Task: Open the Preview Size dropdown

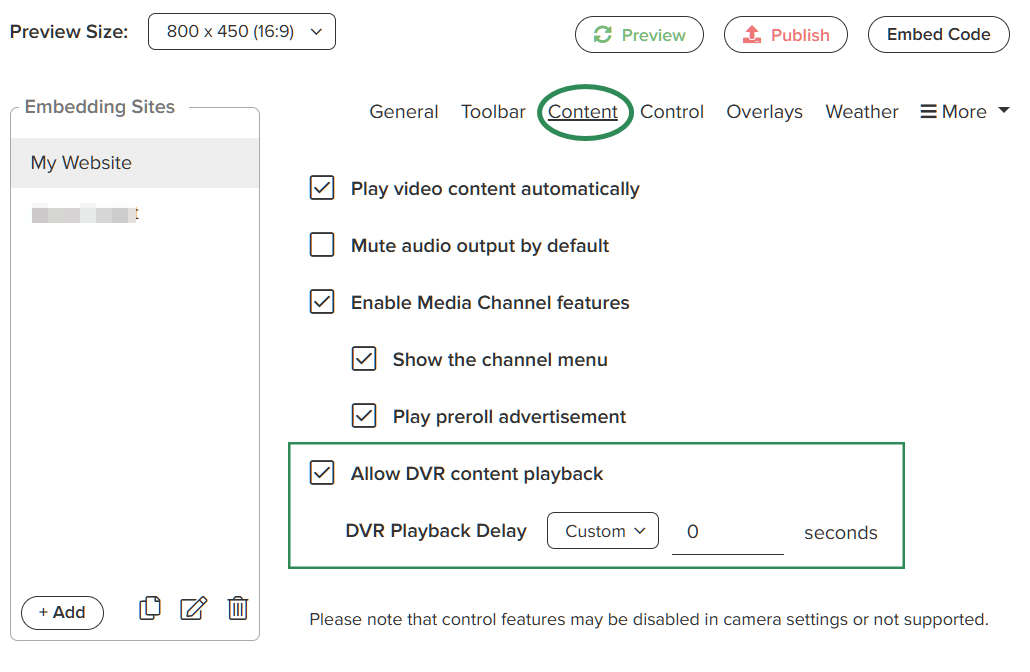Action: pos(241,31)
